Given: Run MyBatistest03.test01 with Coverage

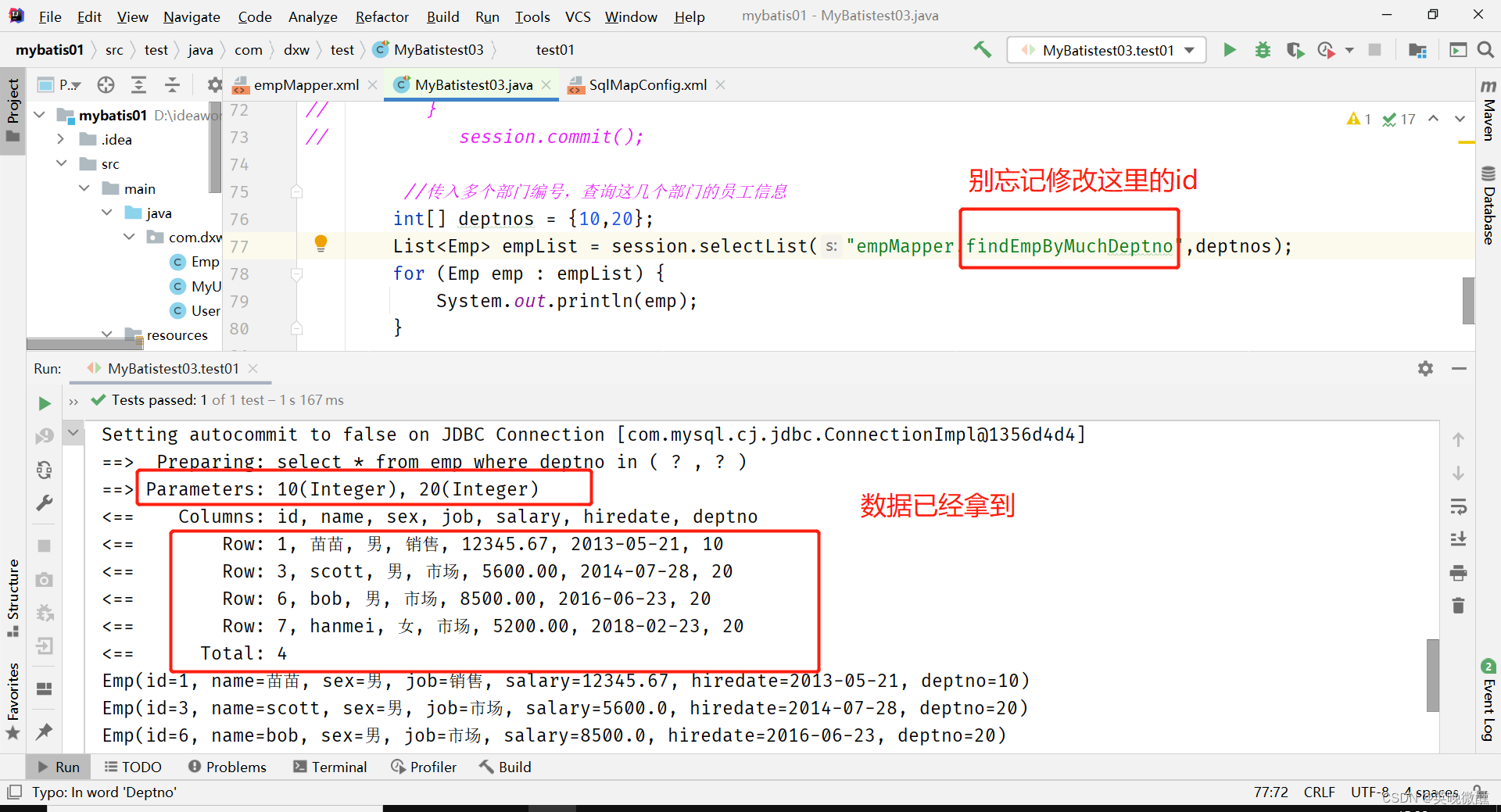Looking at the screenshot, I should 1295,49.
